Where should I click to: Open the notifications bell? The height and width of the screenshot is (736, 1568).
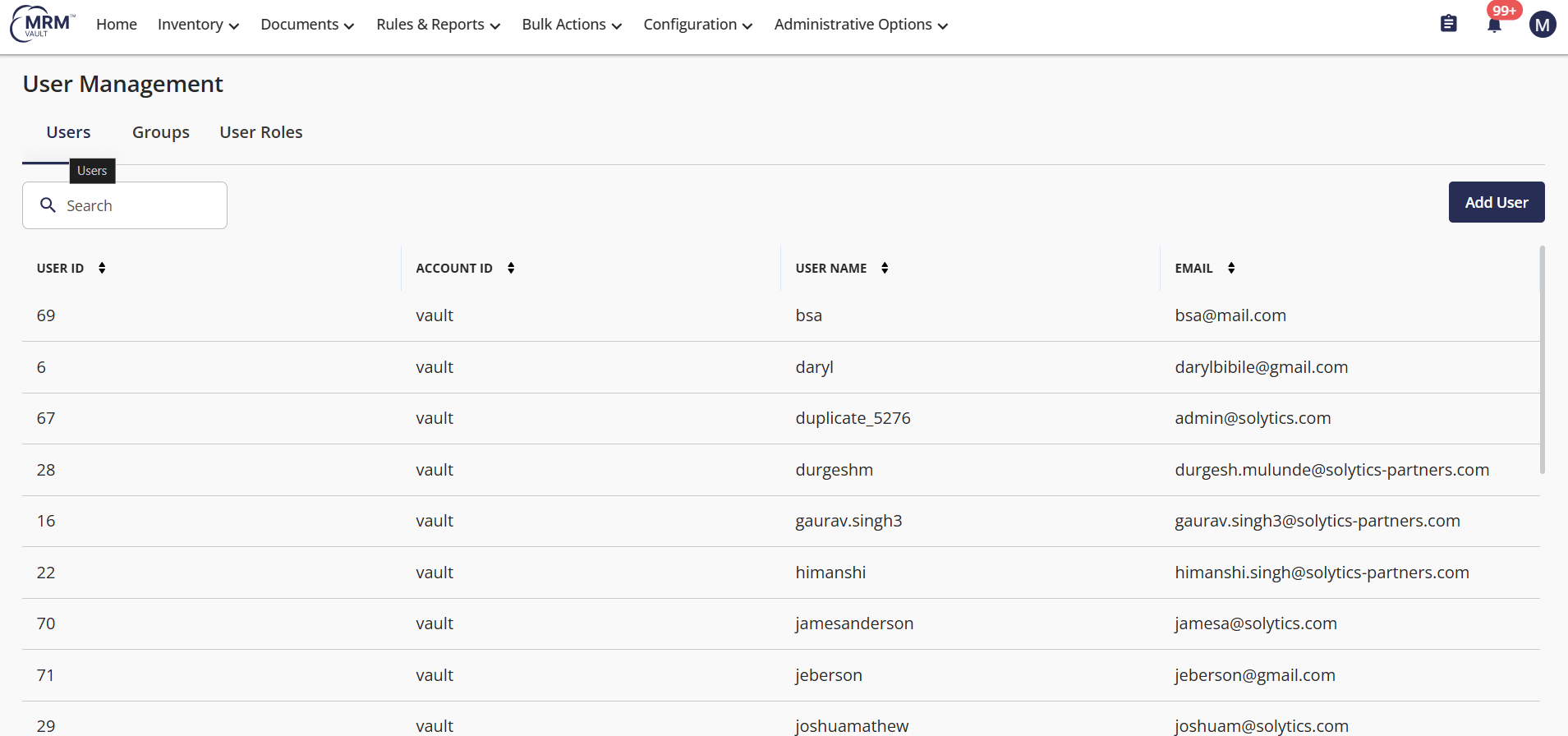pos(1494,25)
